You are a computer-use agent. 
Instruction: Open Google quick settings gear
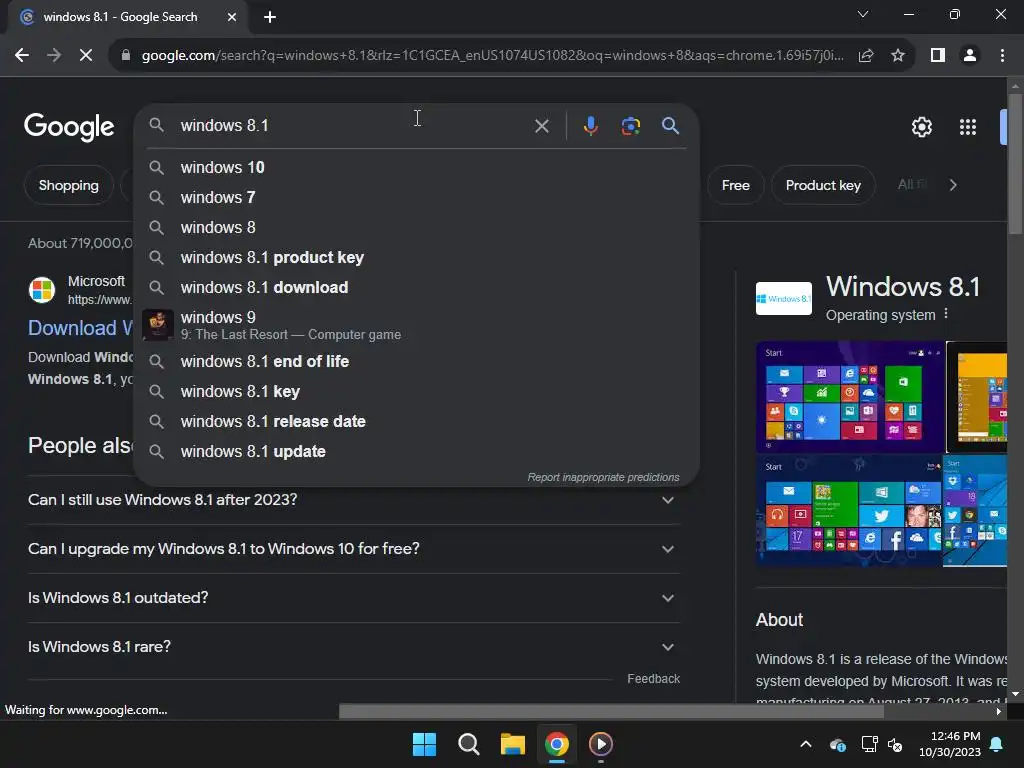921,127
